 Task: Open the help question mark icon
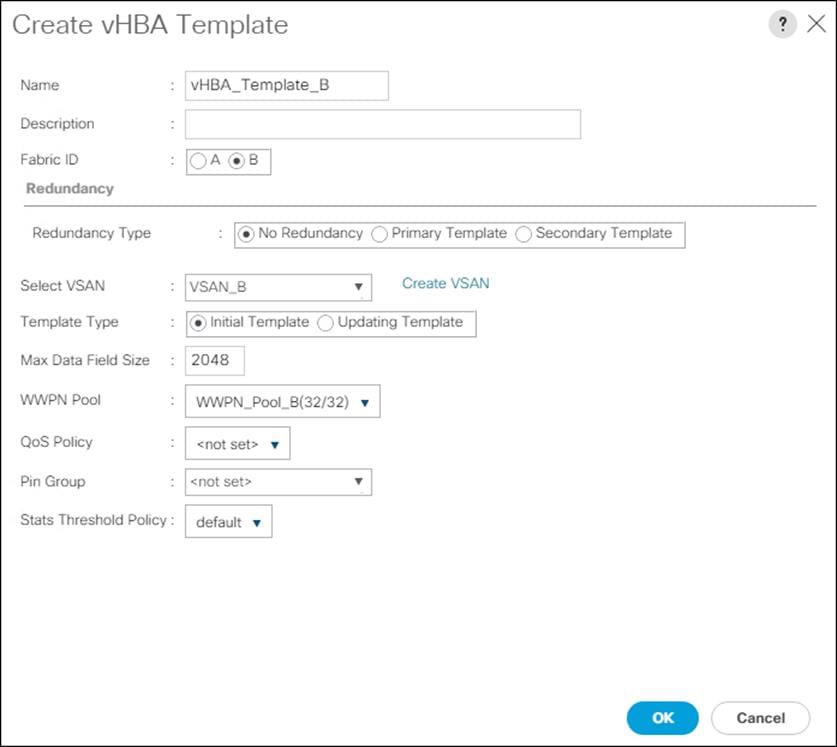pyautogui.click(x=783, y=24)
